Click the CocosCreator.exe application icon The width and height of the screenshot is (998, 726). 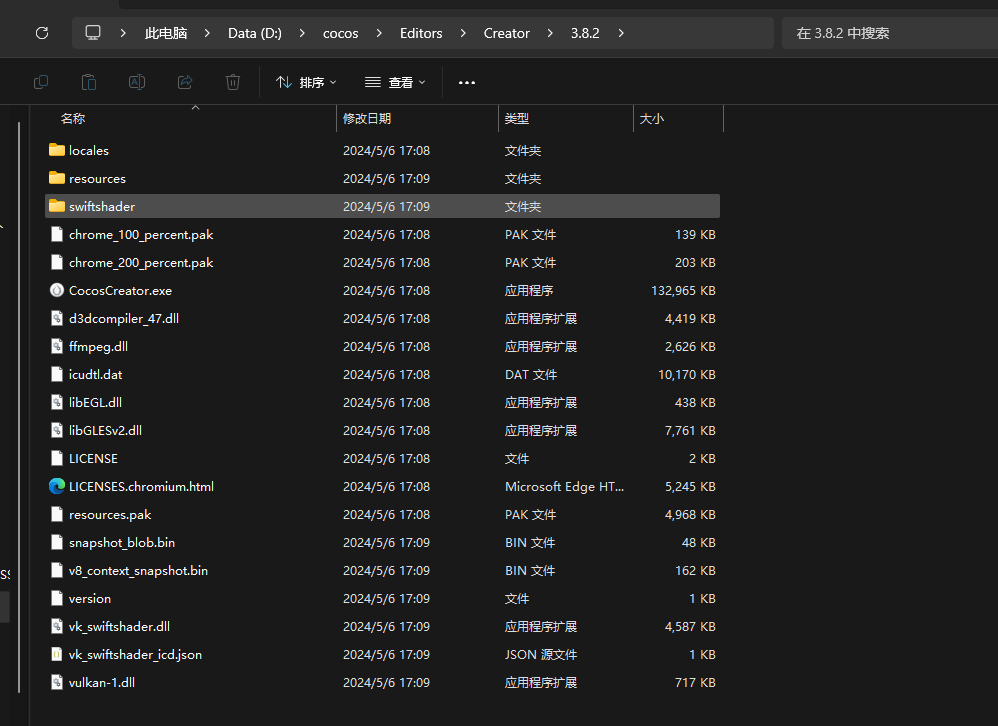pos(57,290)
